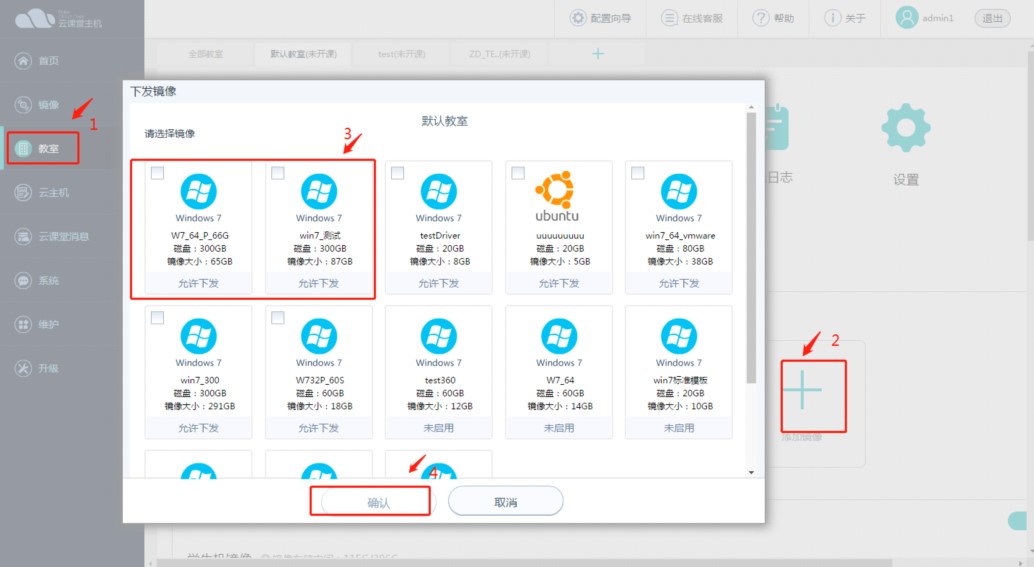This screenshot has width=1034, height=567.
Task: Open the 维护 sidebar icon
Action: point(23,324)
